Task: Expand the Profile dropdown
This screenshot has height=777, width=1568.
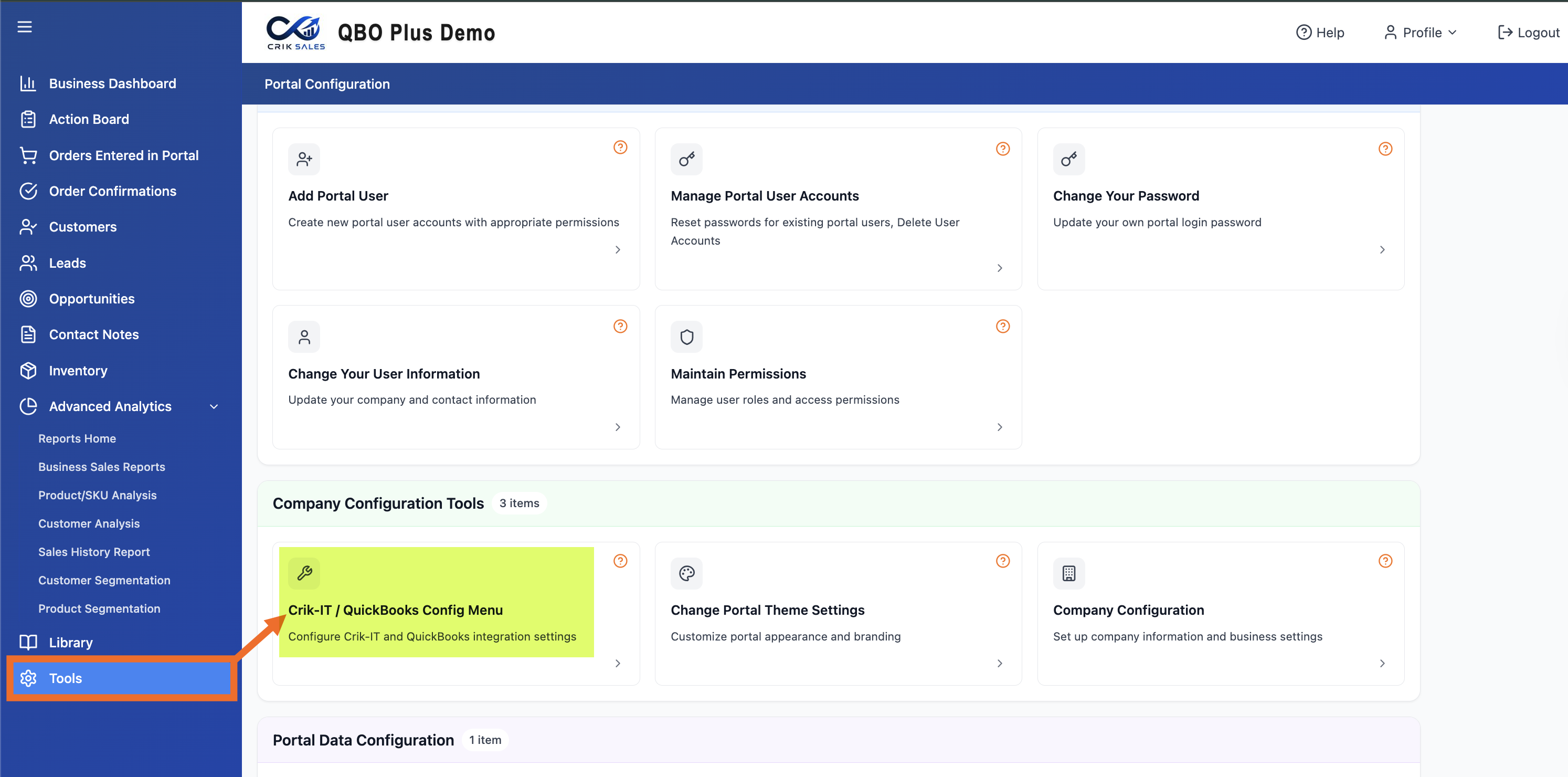Action: pos(1420,32)
